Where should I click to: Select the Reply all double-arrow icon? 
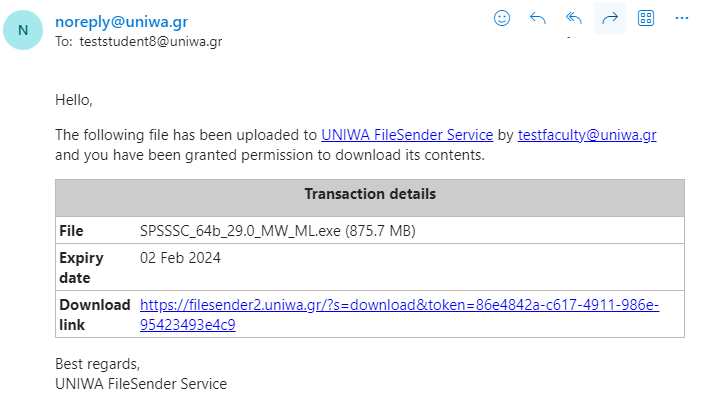click(574, 18)
